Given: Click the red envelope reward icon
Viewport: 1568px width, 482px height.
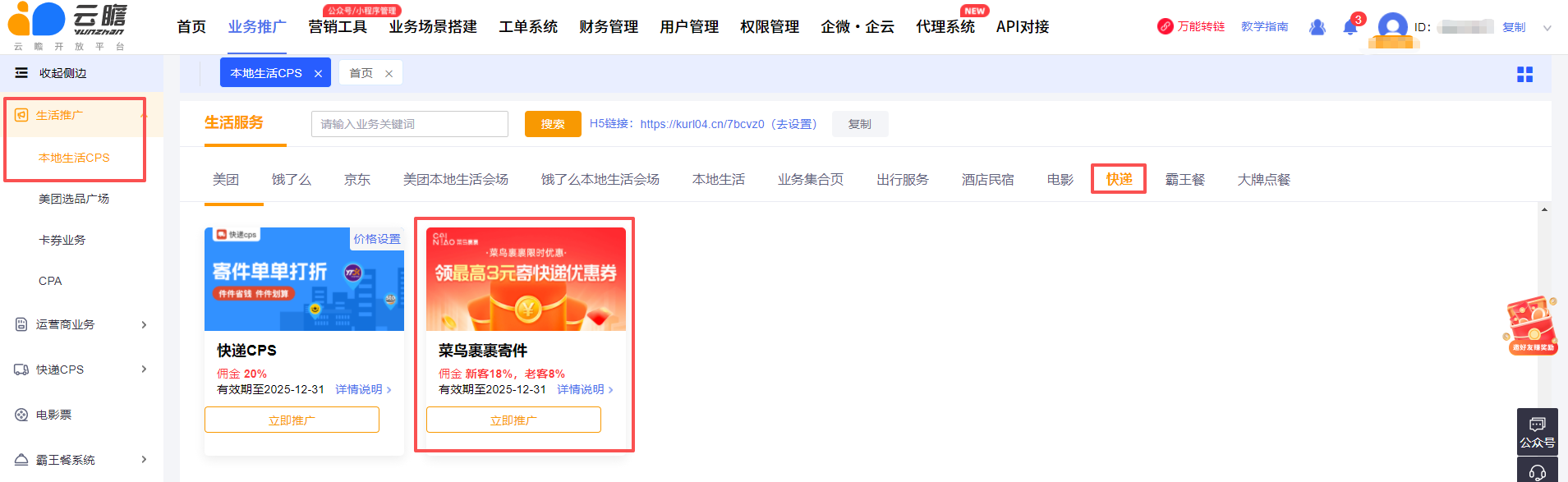Looking at the screenshot, I should coord(1532,326).
